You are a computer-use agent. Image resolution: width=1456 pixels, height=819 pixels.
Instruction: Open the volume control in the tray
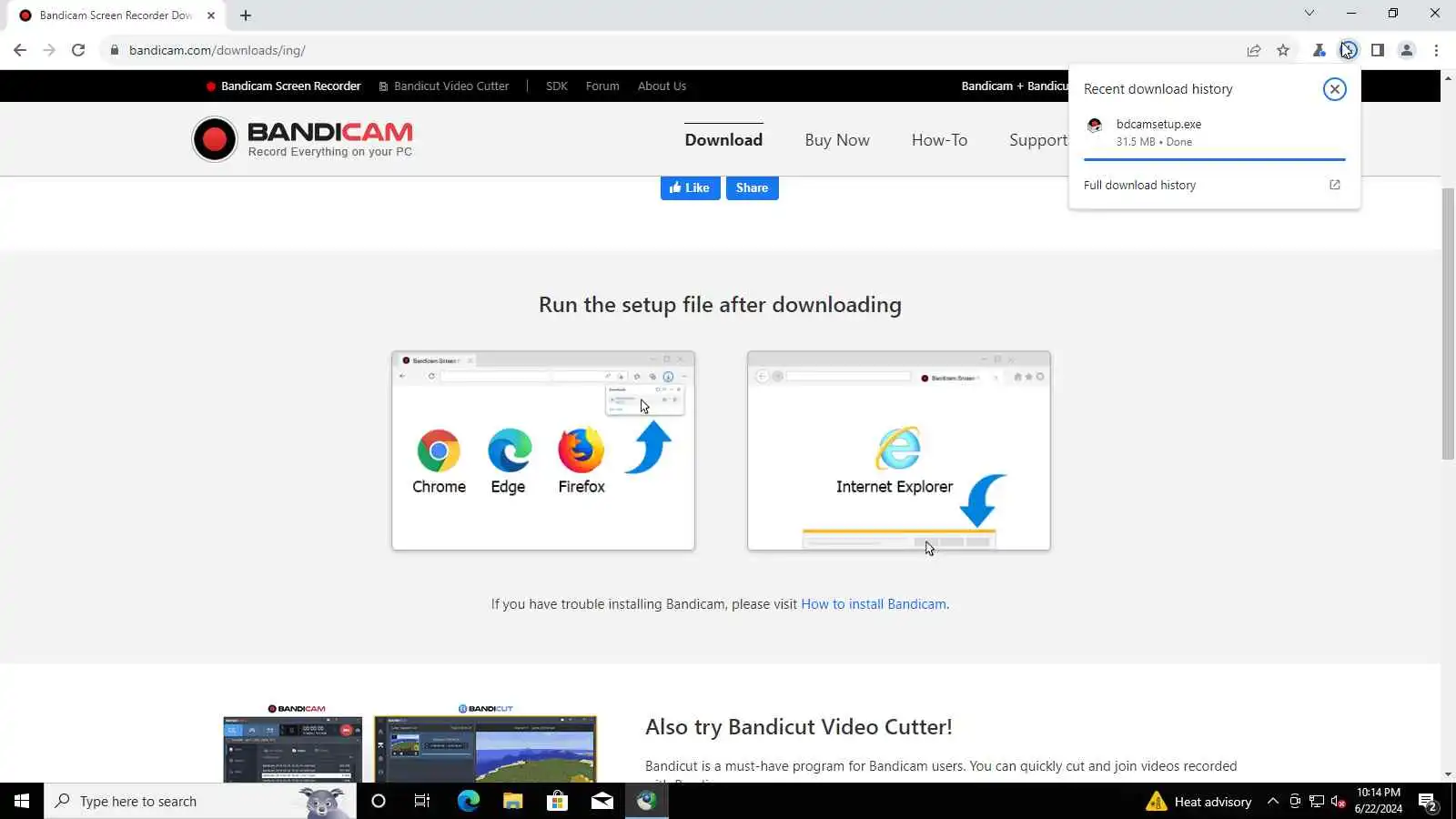click(x=1339, y=801)
